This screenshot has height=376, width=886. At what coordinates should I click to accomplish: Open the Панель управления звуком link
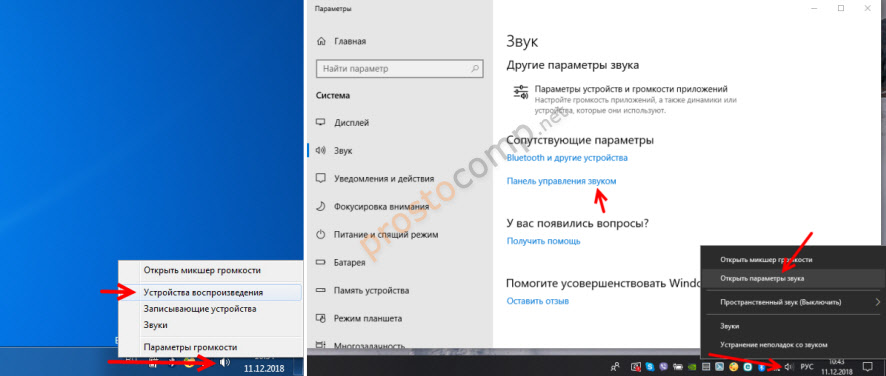(561, 181)
